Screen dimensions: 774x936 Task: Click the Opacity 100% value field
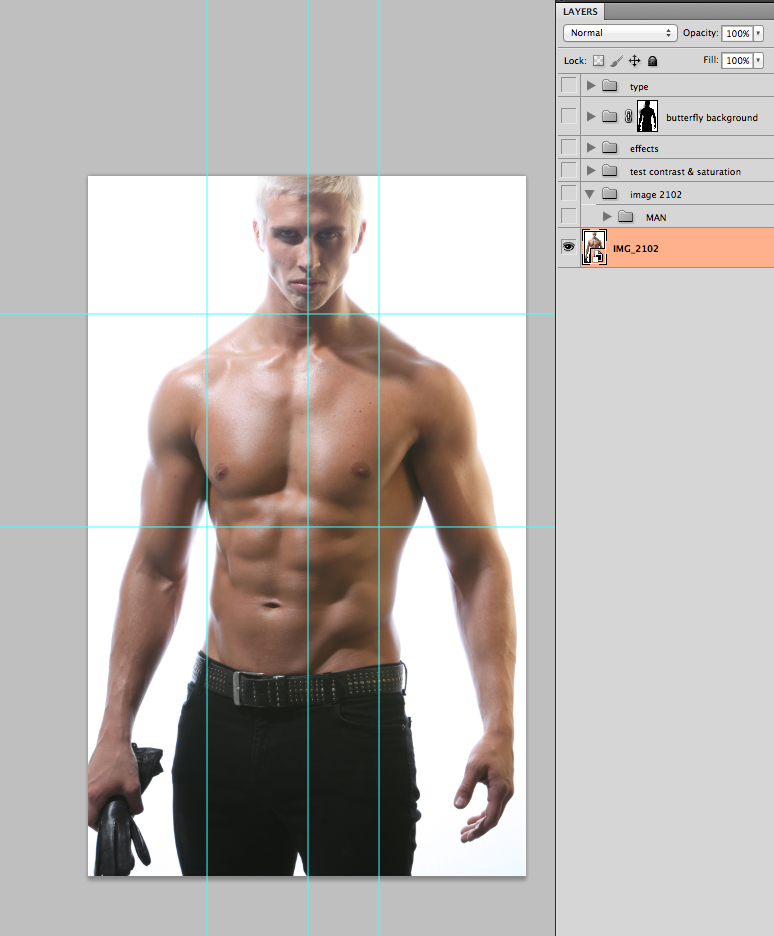738,33
